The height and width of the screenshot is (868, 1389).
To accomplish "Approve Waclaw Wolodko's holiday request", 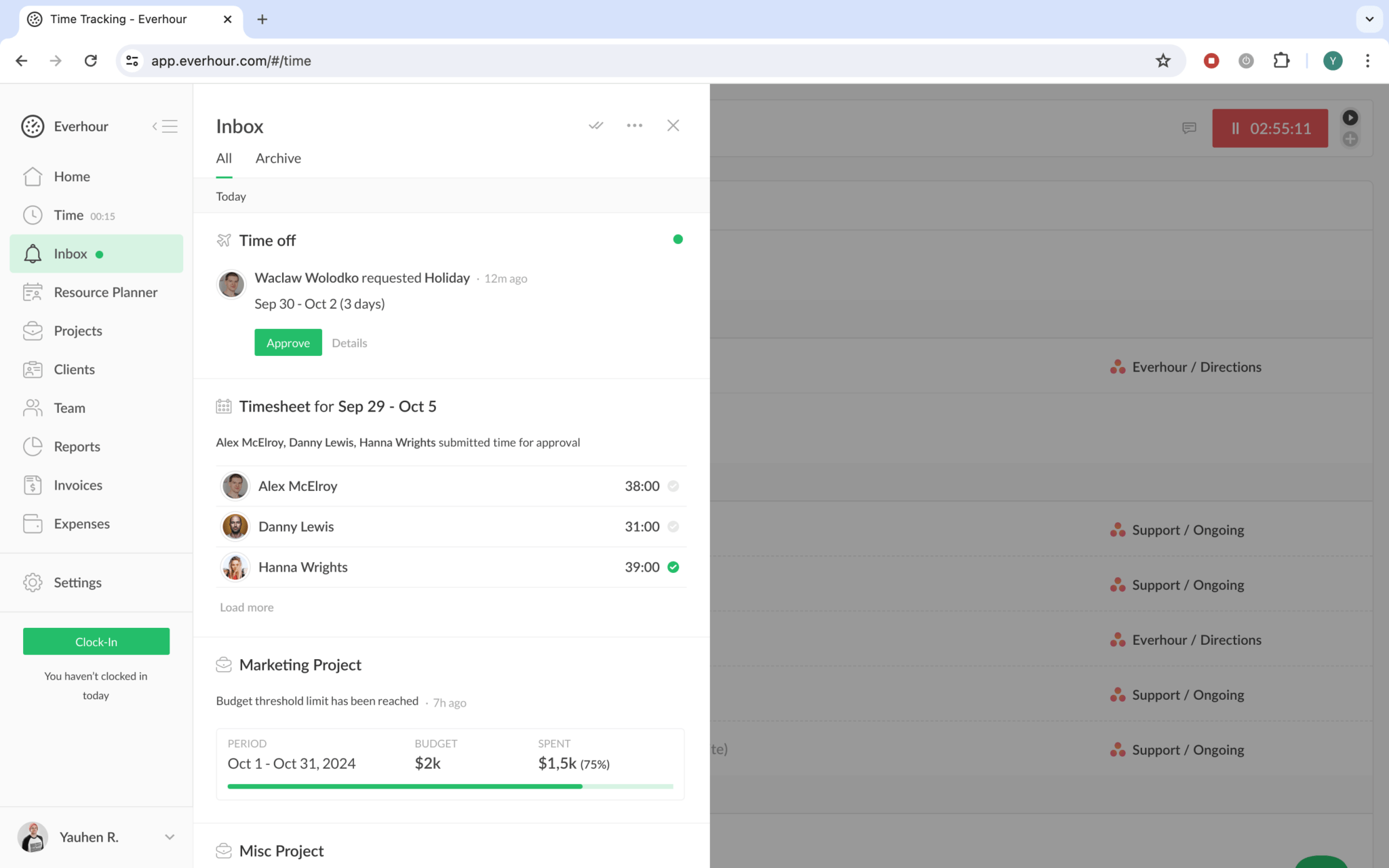I will [x=288, y=342].
